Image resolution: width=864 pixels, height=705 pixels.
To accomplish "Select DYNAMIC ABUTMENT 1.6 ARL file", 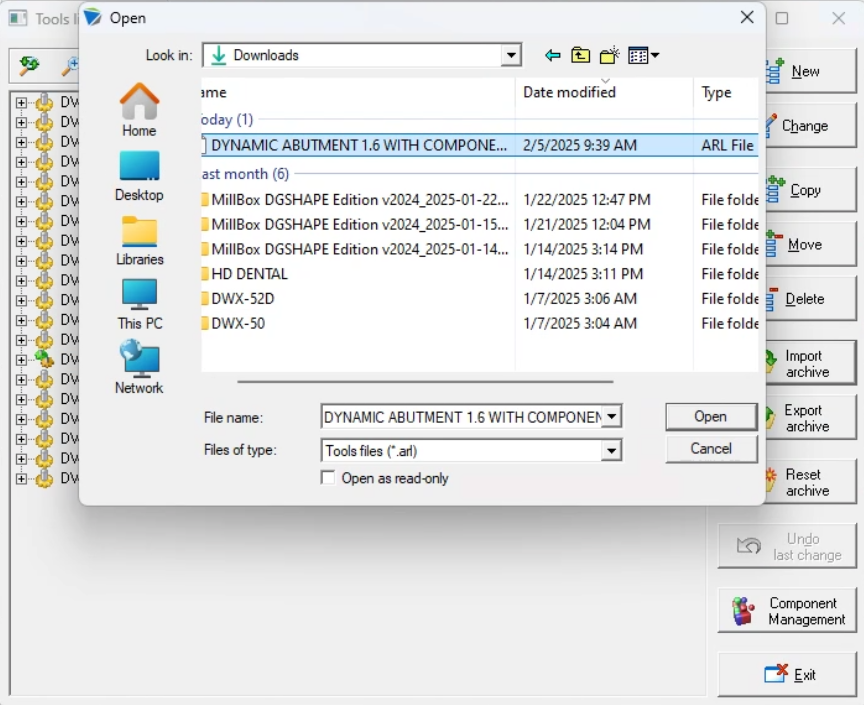I will pos(479,145).
